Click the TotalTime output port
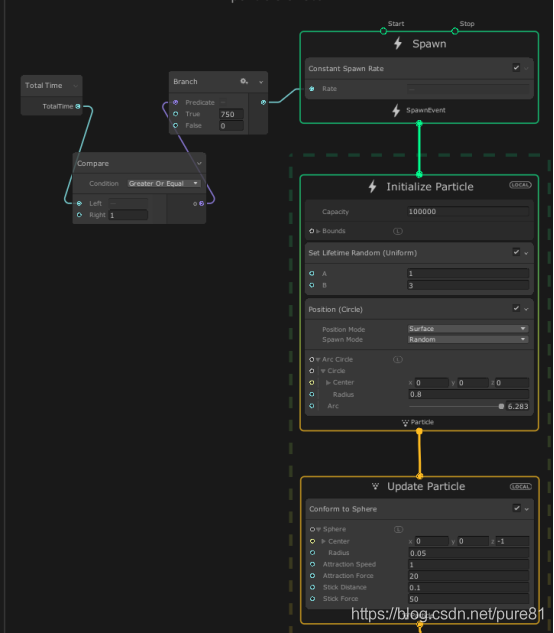The image size is (554, 633). (78, 106)
